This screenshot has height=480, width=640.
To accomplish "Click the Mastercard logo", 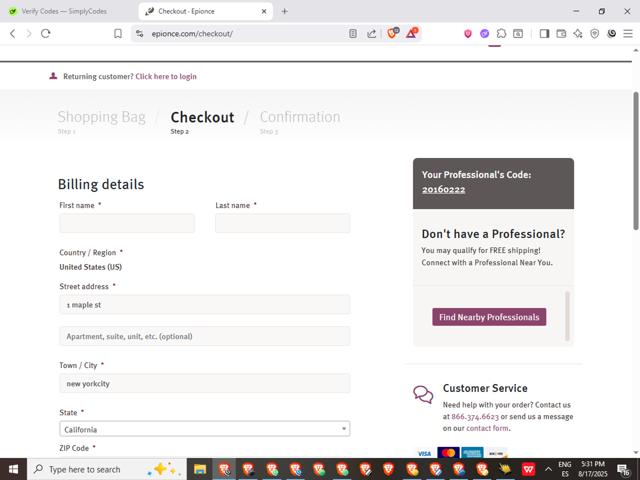I will click(448, 453).
